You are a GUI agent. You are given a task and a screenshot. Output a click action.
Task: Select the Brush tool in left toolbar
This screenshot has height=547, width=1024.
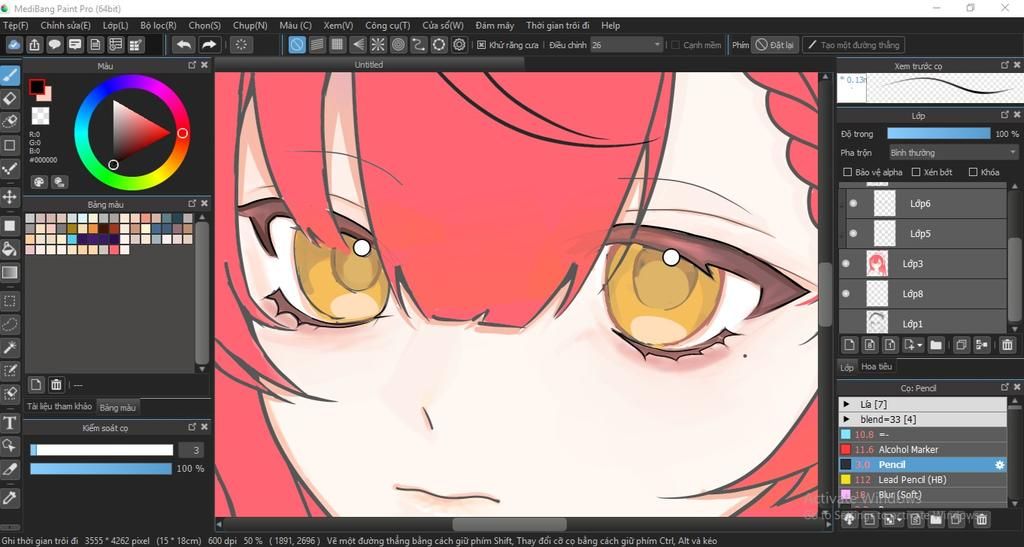[10, 76]
